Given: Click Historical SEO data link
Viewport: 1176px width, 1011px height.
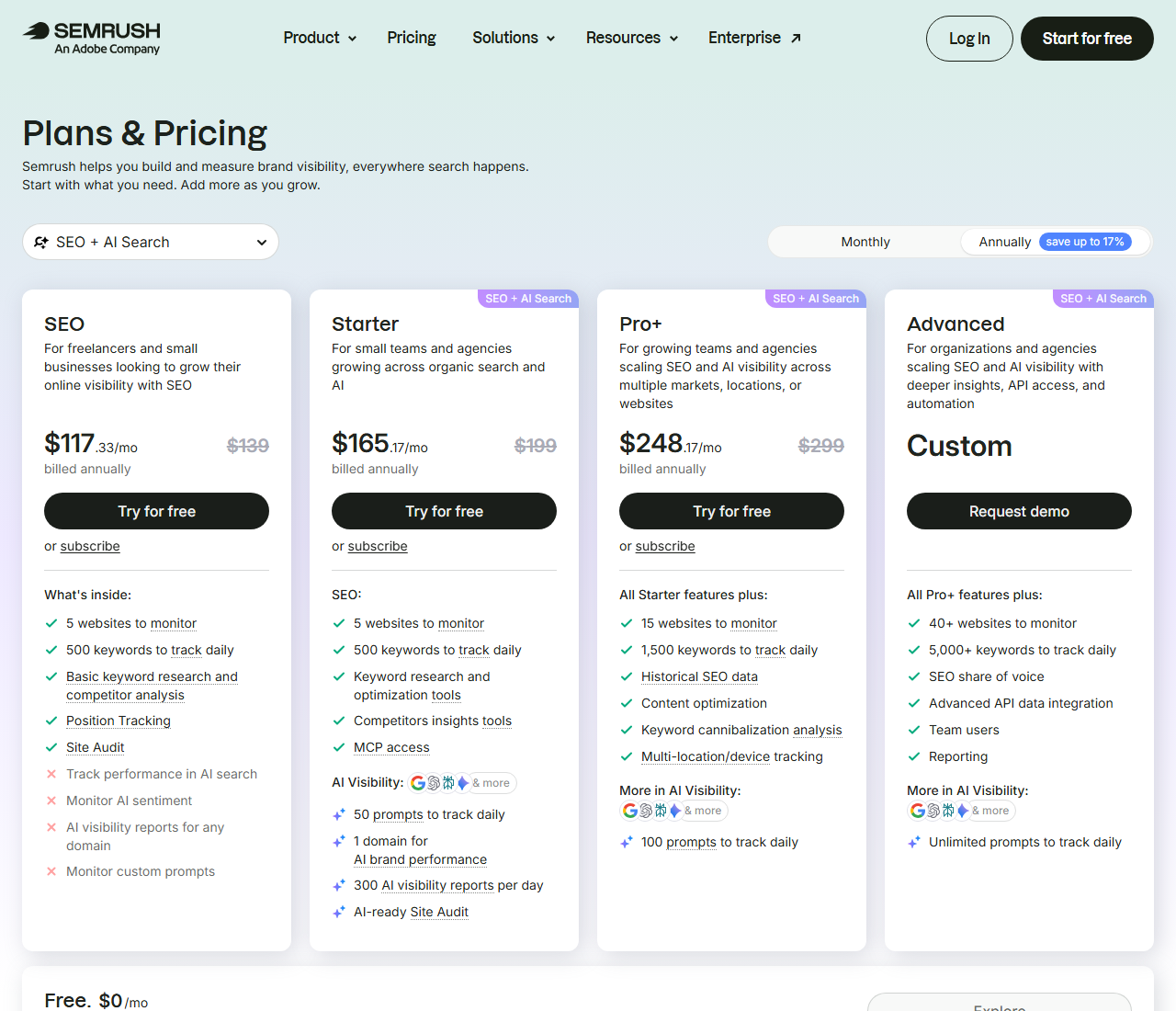Looking at the screenshot, I should click(x=699, y=676).
